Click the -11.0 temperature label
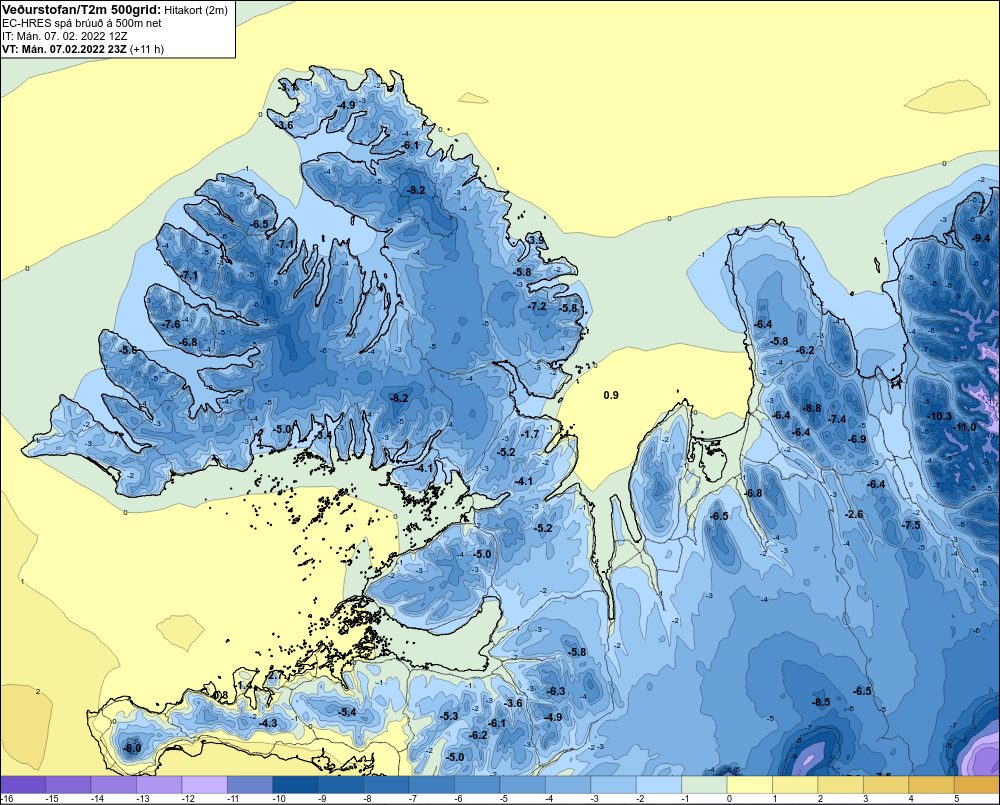Viewport: 1000px width, 805px height. tap(964, 427)
